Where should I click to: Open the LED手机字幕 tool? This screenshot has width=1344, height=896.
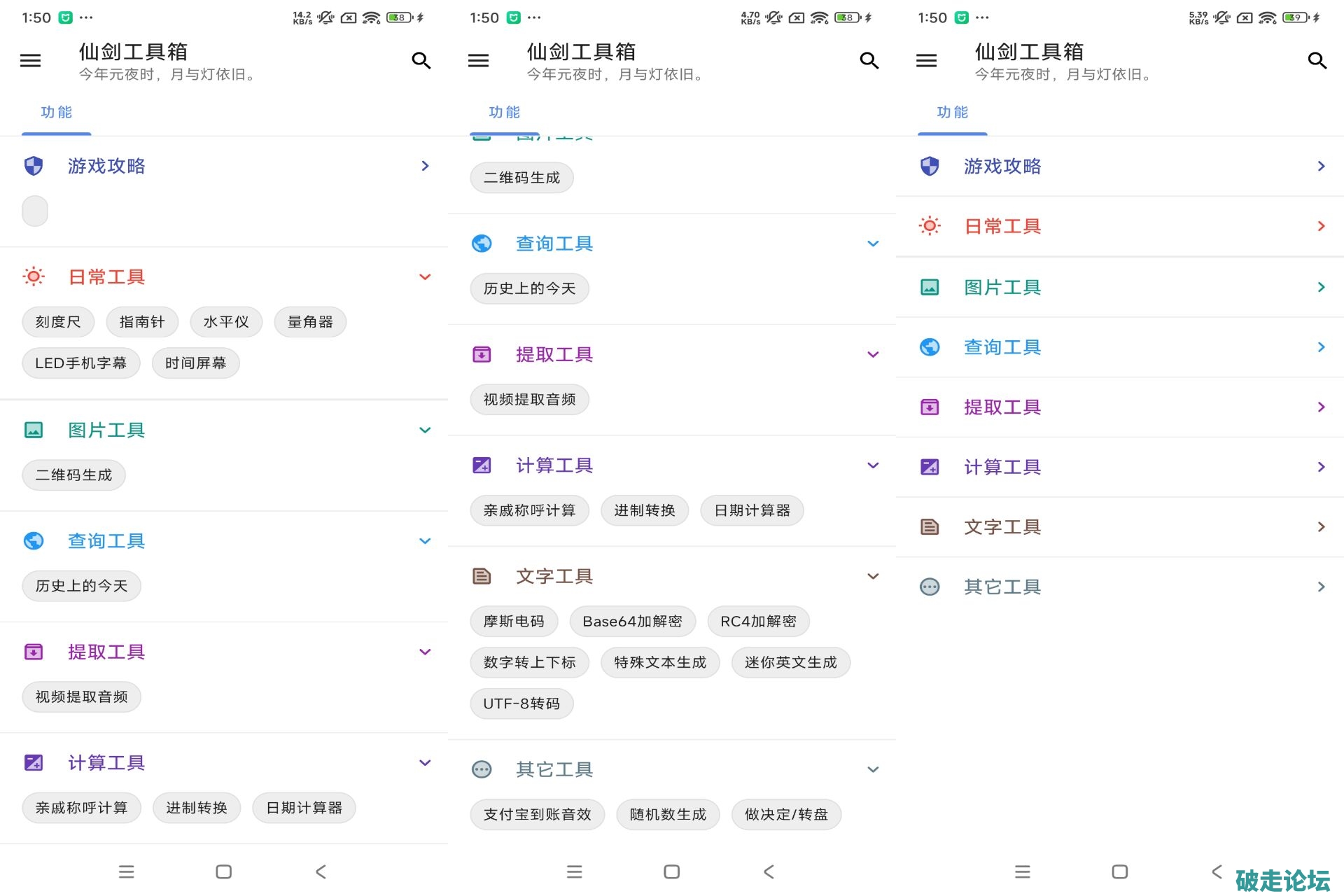coord(81,363)
